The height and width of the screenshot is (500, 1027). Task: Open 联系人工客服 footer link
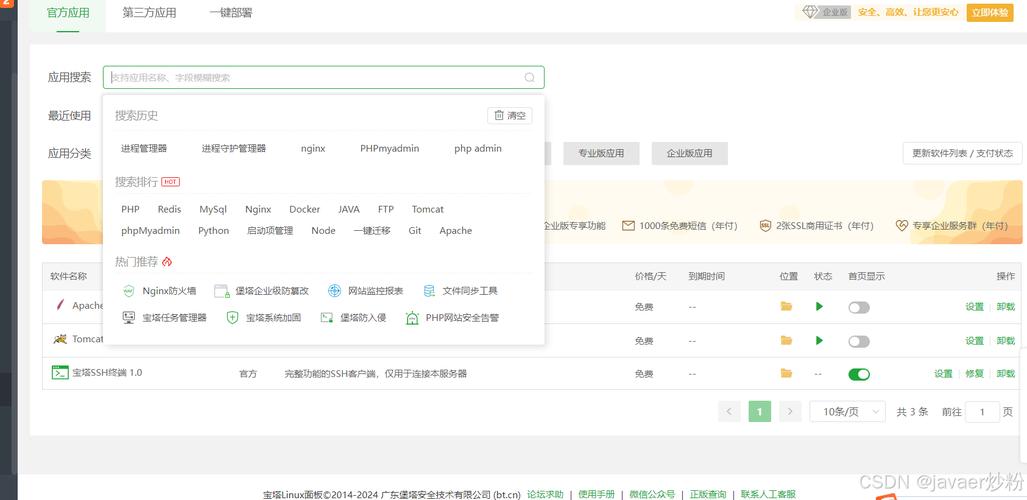click(x=768, y=494)
